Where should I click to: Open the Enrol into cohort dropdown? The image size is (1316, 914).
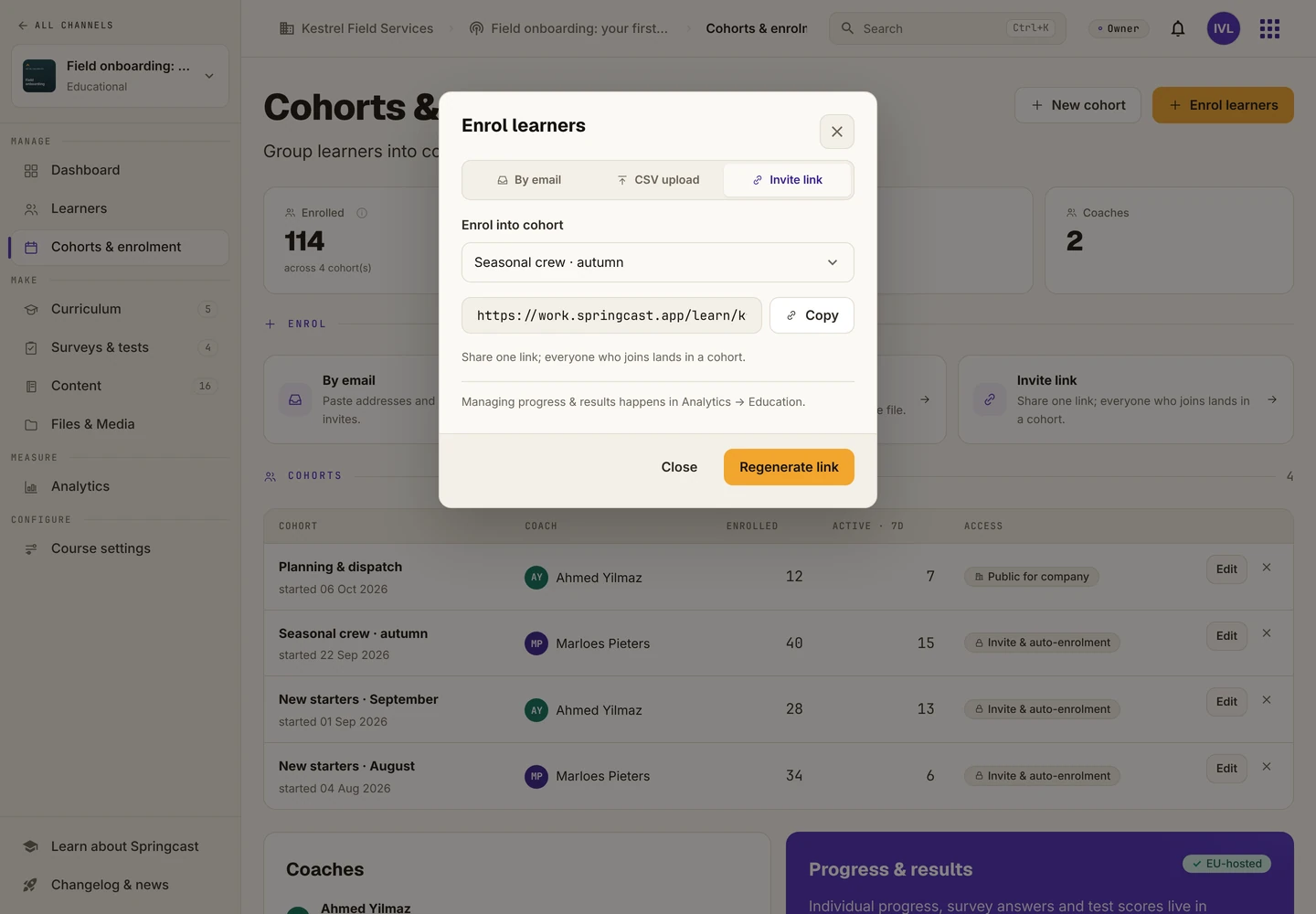[657, 262]
